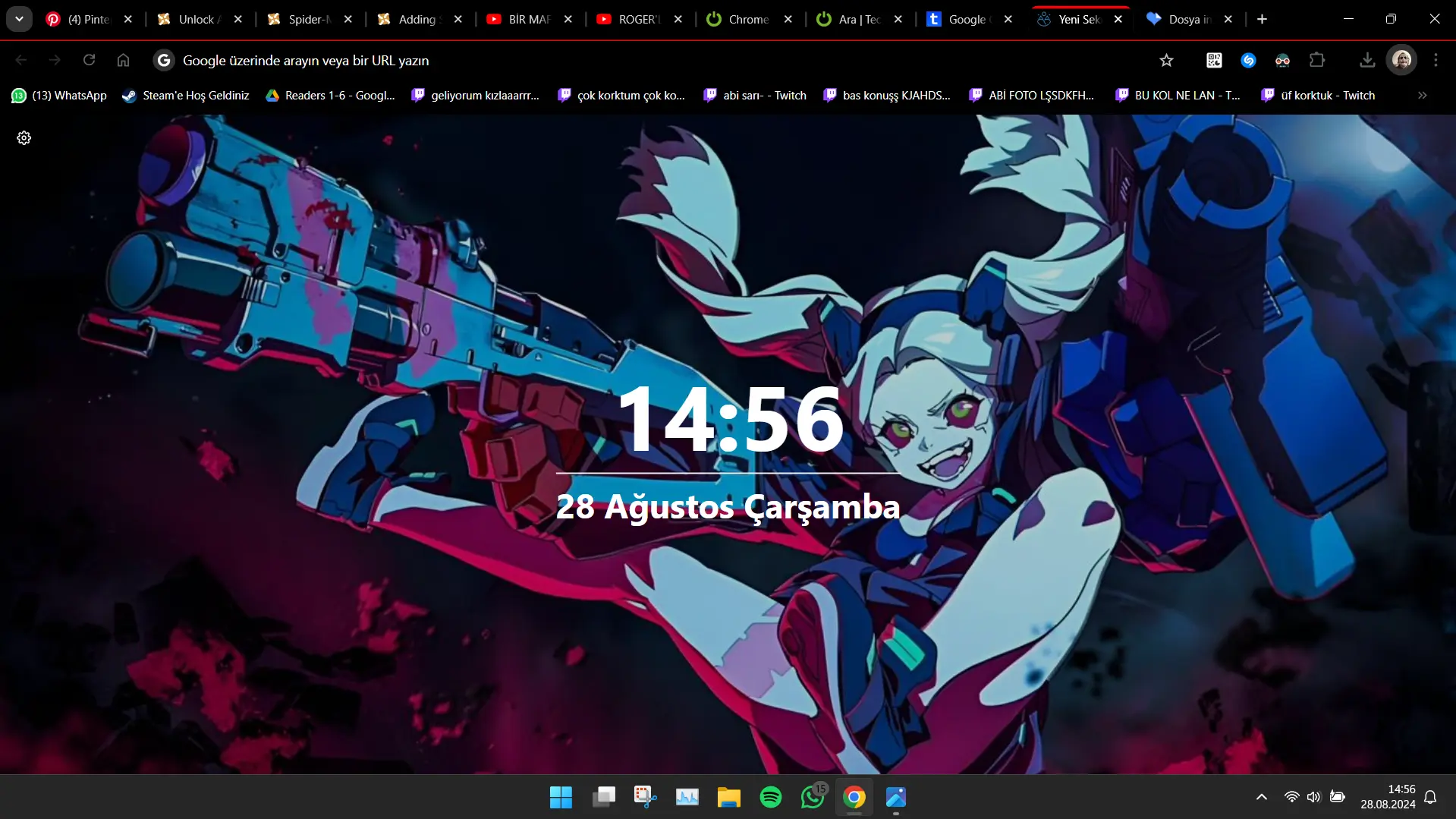Click the browser forward arrow
The width and height of the screenshot is (1456, 819).
tap(55, 60)
